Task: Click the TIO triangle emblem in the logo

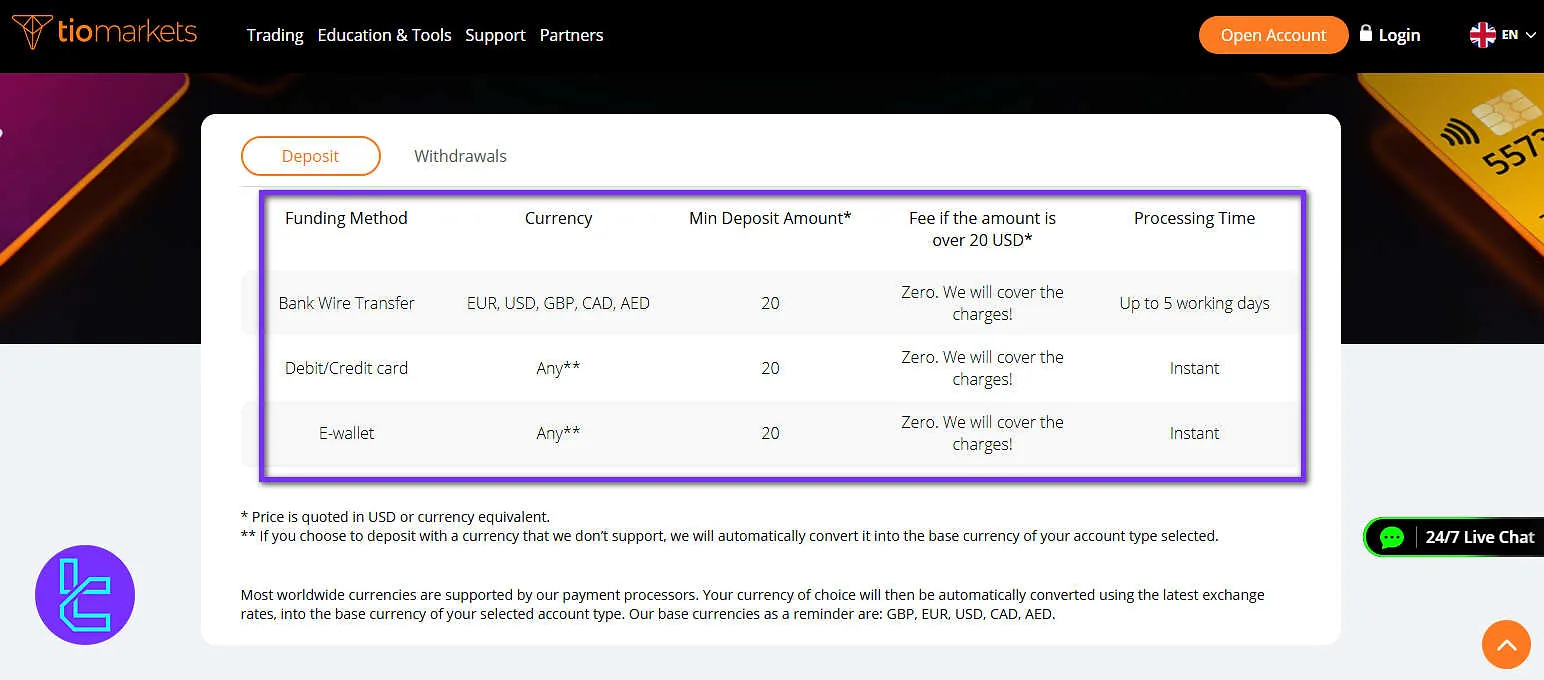Action: pyautogui.click(x=33, y=30)
